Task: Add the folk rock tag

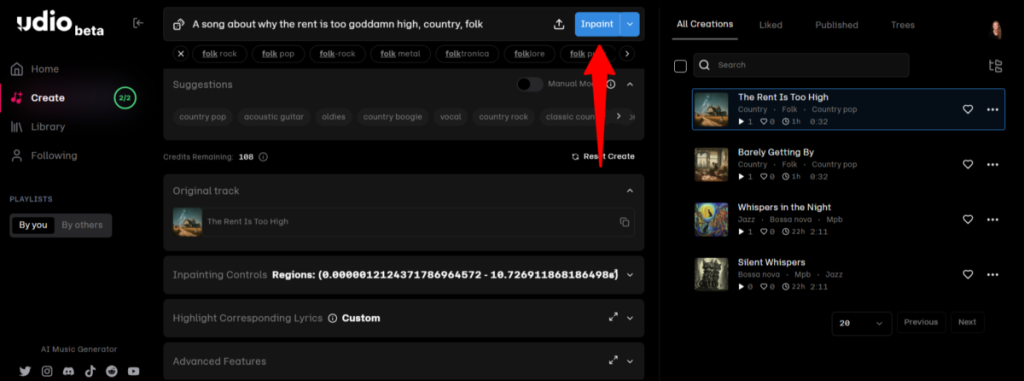Action: click(x=219, y=54)
